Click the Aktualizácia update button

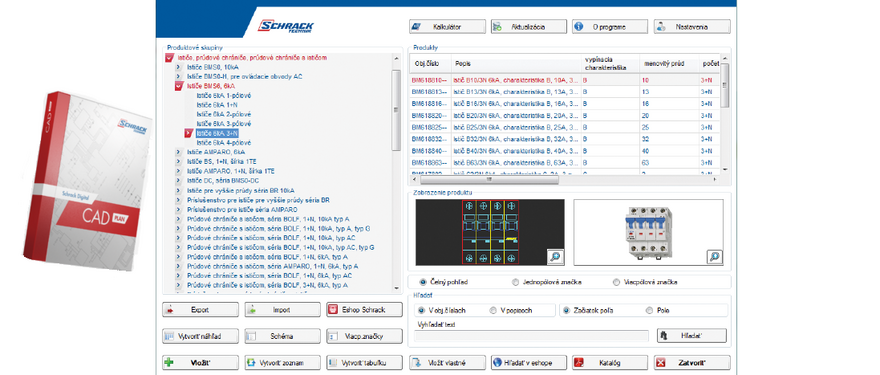click(529, 26)
